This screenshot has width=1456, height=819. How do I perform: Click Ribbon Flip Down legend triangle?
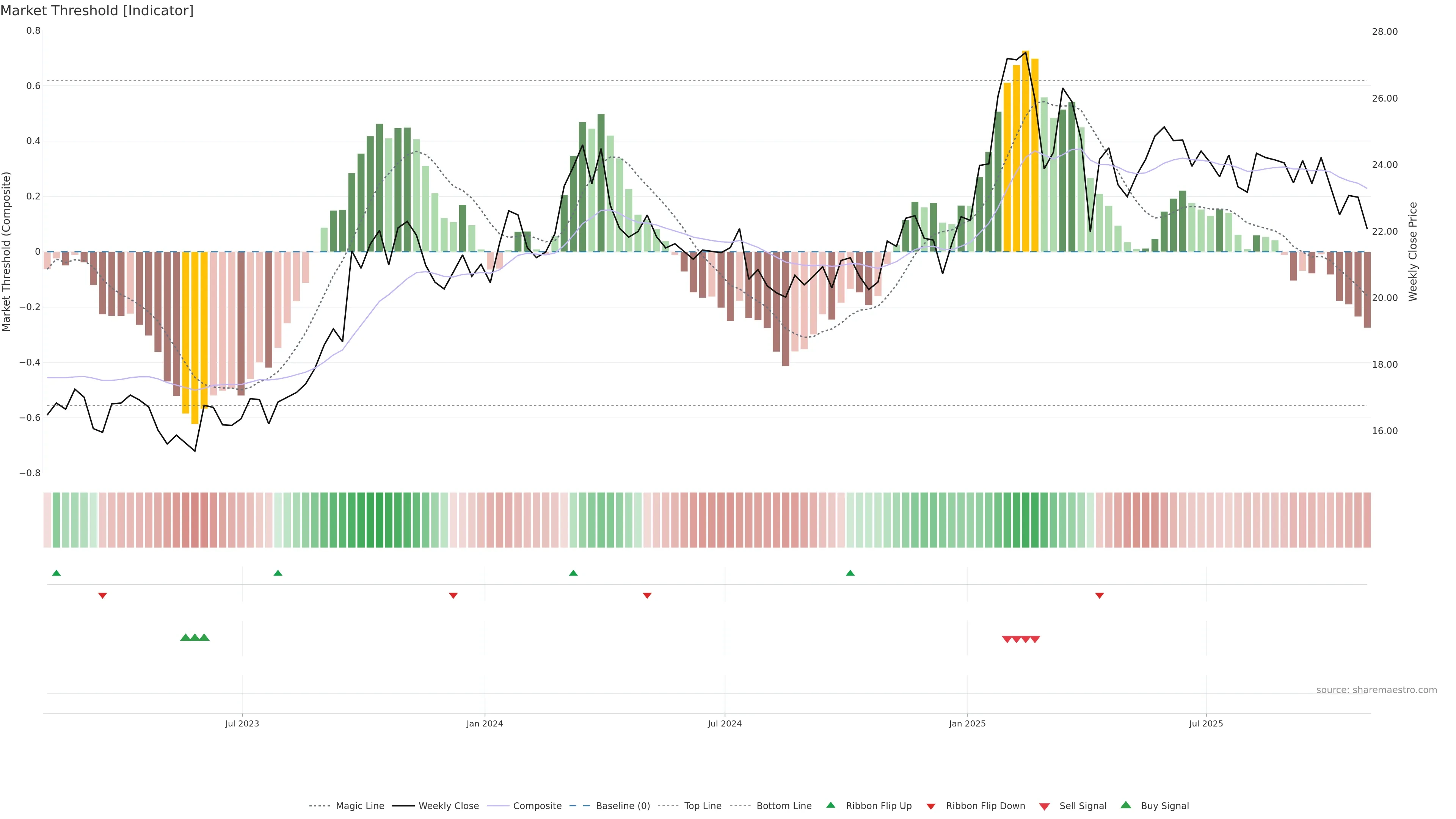pyautogui.click(x=931, y=806)
